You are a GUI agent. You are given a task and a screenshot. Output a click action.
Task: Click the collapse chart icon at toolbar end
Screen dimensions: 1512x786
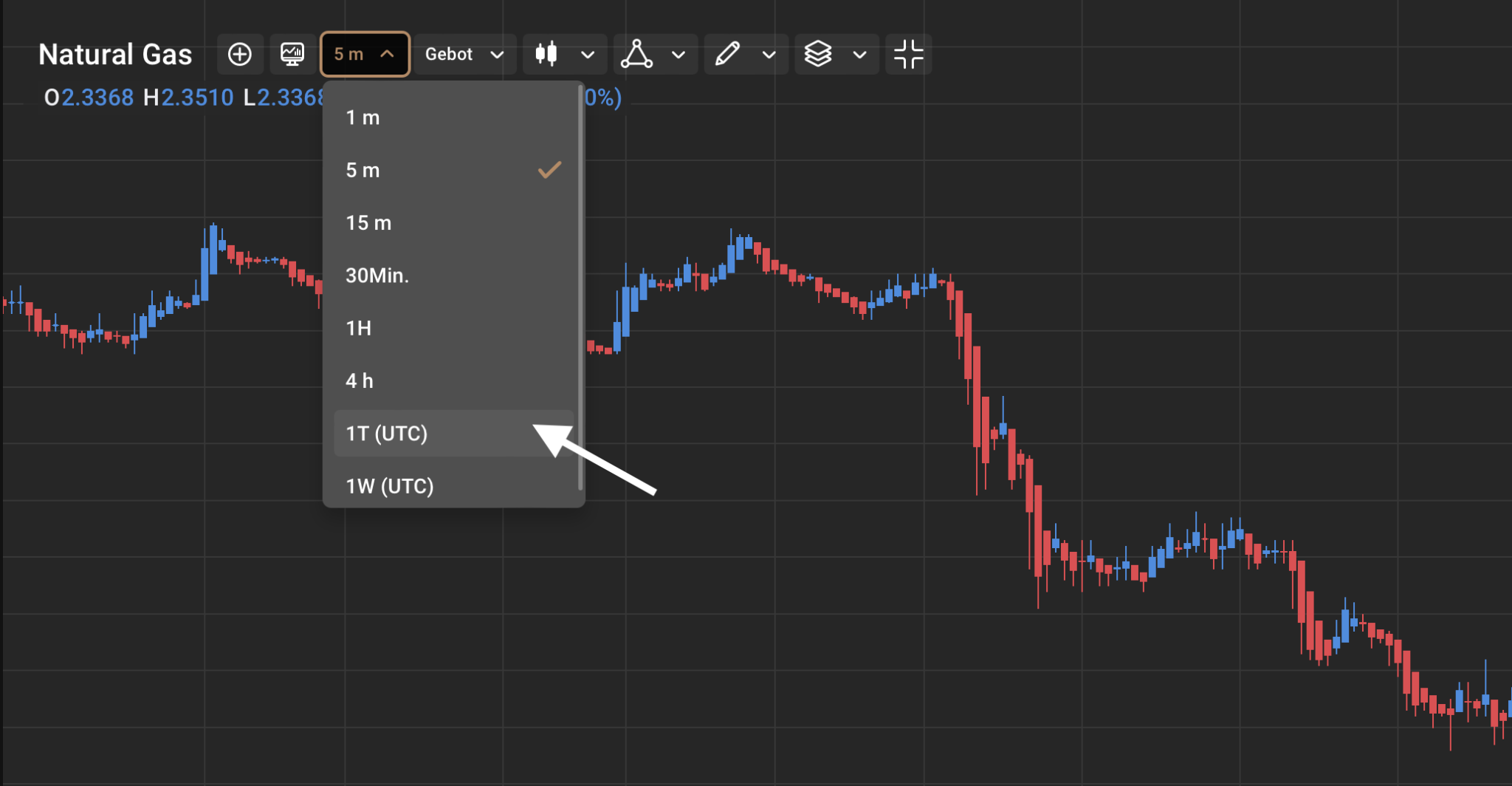pos(908,54)
